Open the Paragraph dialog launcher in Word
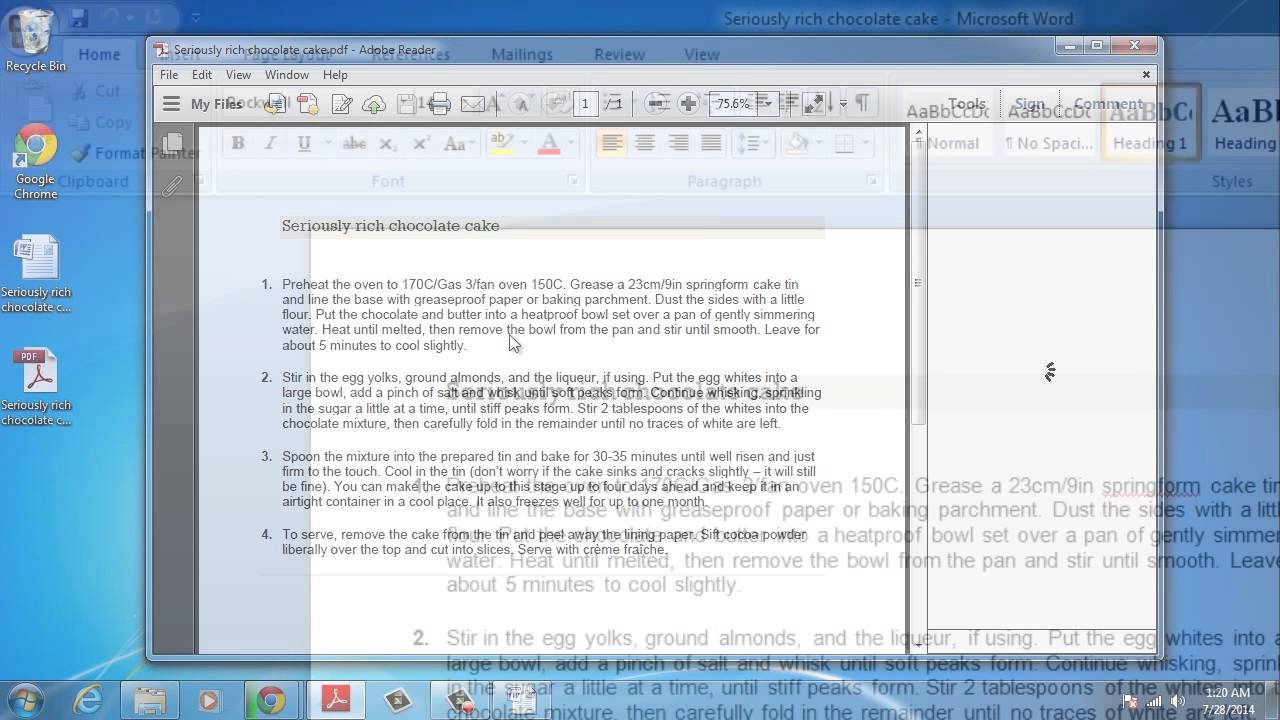Image resolution: width=1280 pixels, height=720 pixels. point(872,181)
